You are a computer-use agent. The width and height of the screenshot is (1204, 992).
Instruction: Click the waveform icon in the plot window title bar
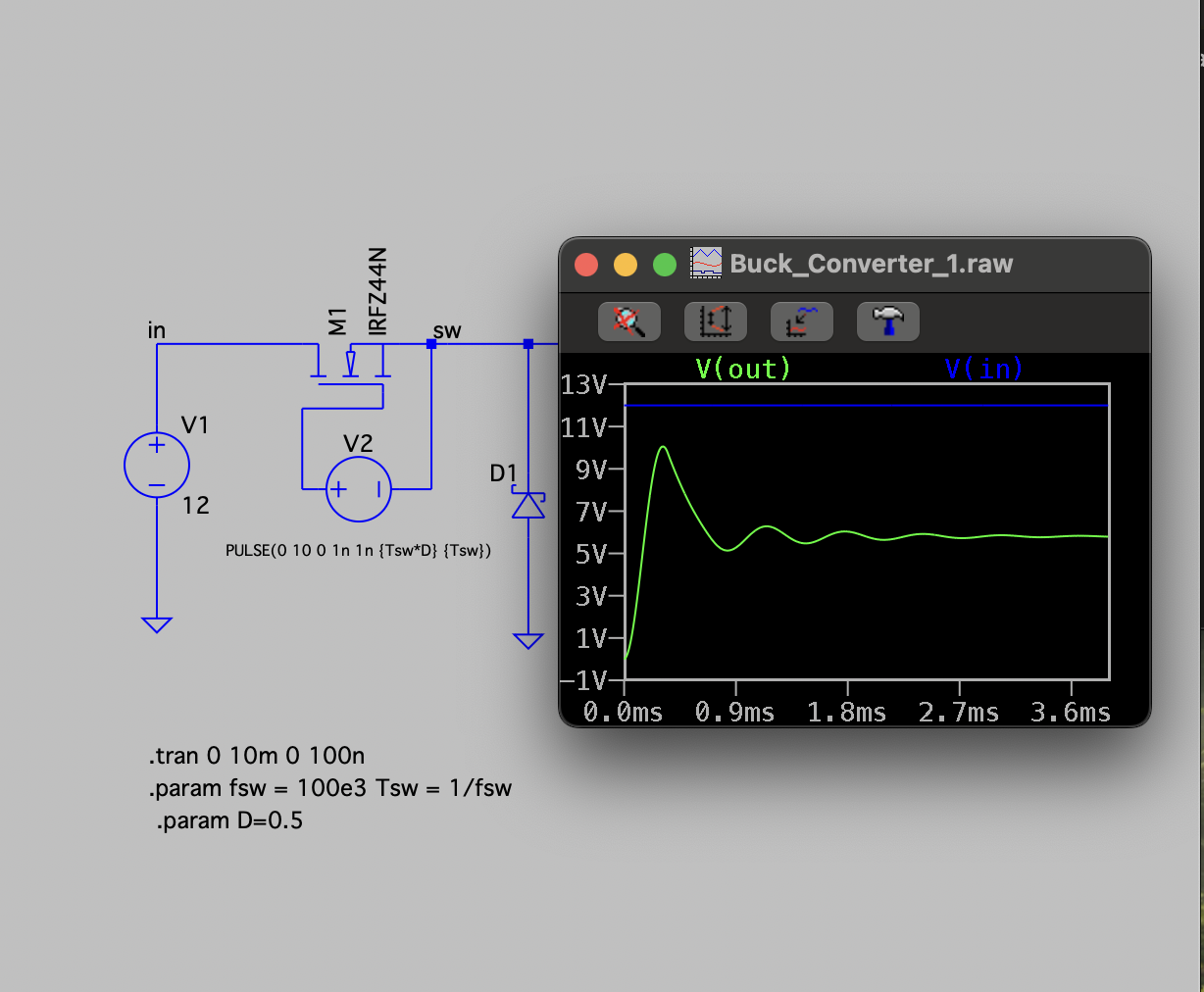tap(704, 263)
